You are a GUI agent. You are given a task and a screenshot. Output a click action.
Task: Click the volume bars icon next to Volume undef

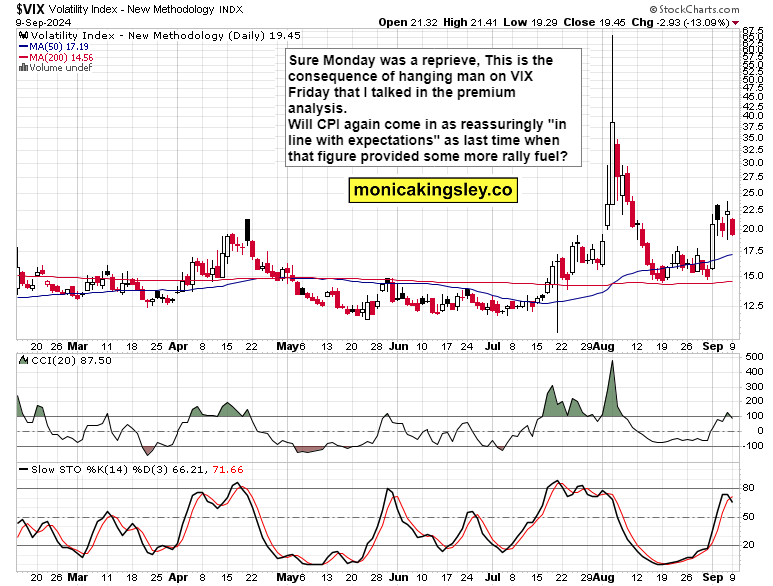(23, 68)
